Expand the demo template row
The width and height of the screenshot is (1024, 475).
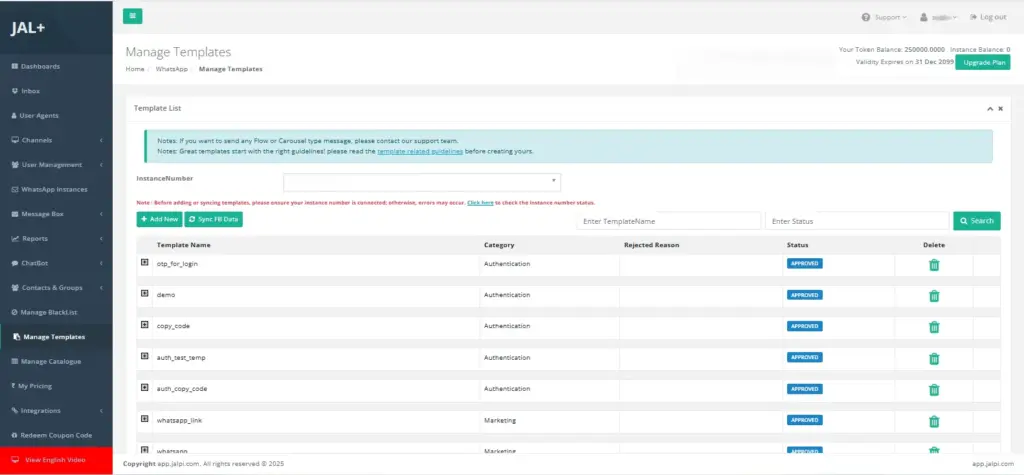(x=145, y=294)
